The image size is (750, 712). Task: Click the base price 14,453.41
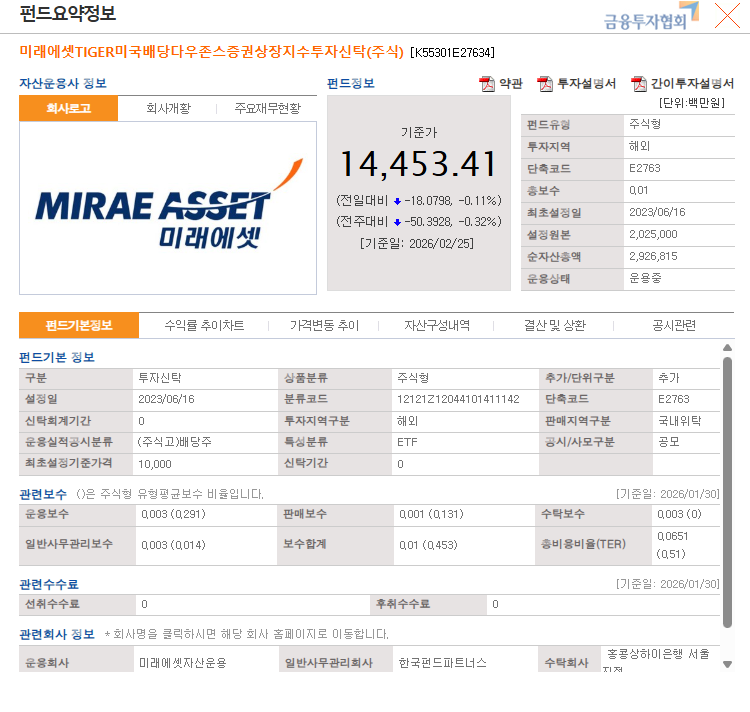(x=418, y=164)
